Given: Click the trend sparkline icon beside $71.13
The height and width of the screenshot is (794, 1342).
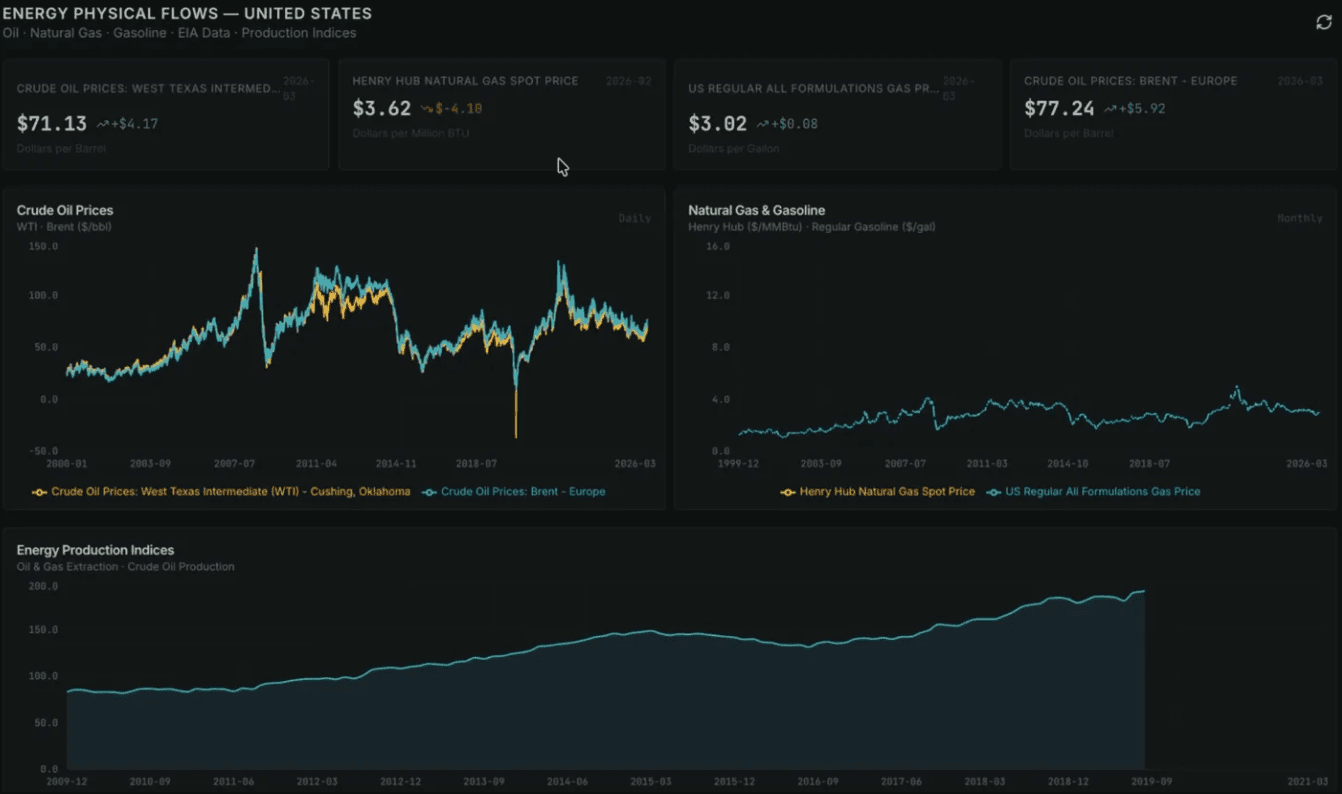Looking at the screenshot, I should pyautogui.click(x=101, y=123).
